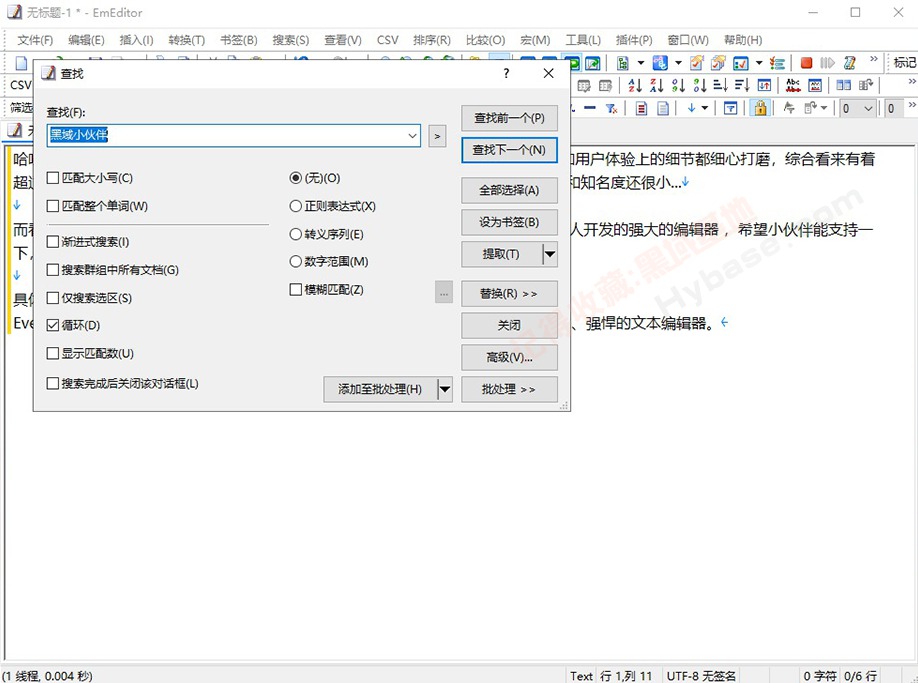Click UTF-8 无签名 in the status bar
918x683 pixels.
[701, 675]
